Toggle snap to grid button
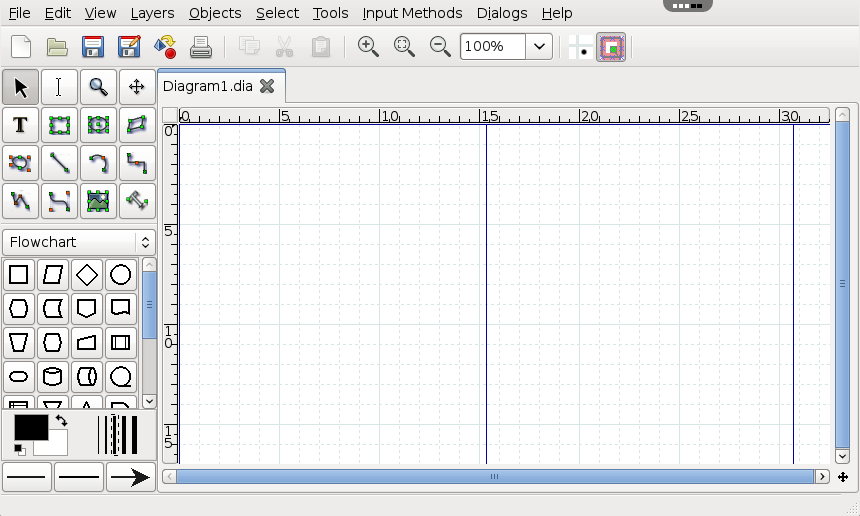This screenshot has height=516, width=860. point(578,47)
